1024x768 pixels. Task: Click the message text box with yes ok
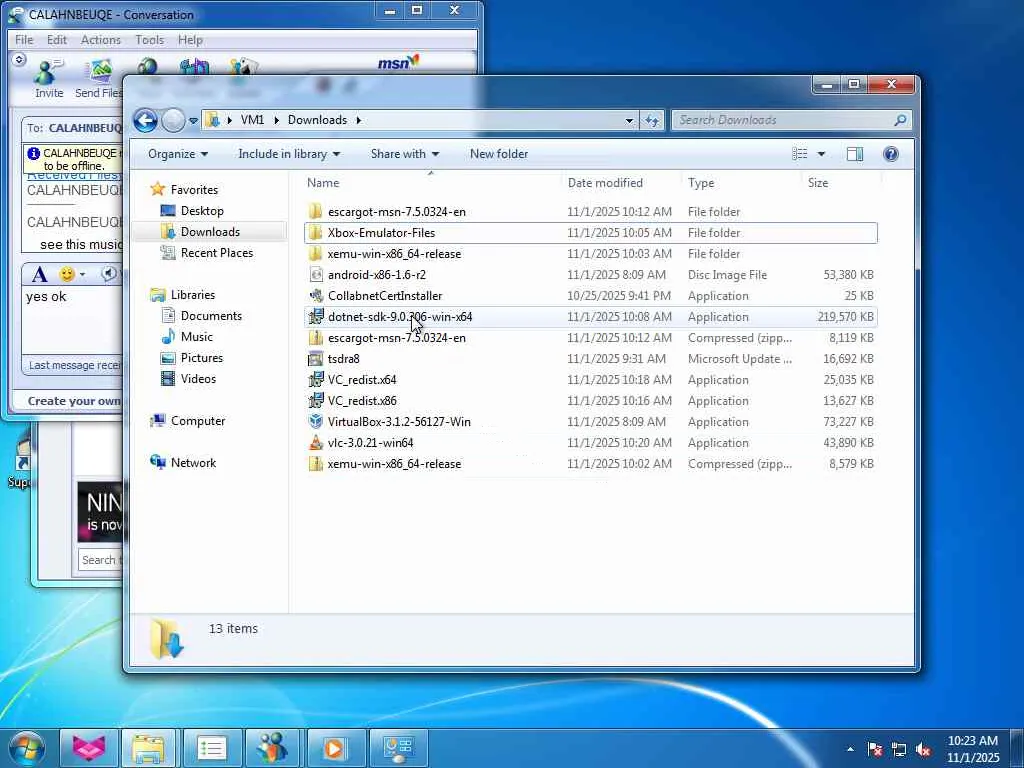pyautogui.click(x=72, y=320)
